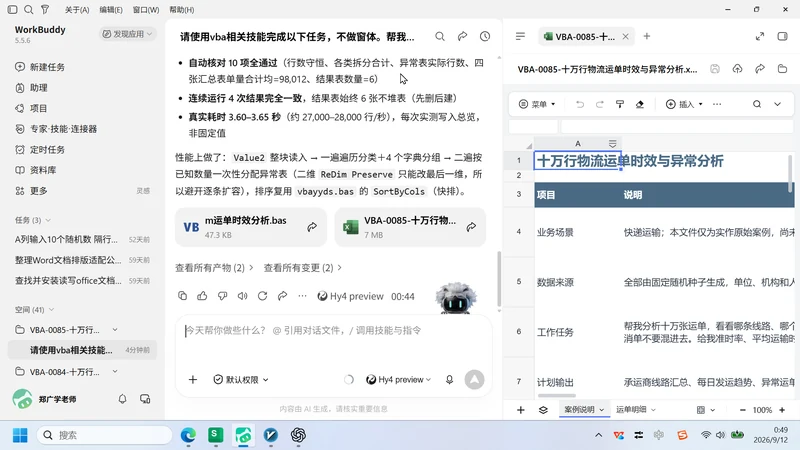Open more reply actions ellipsis
Image resolution: width=800 pixels, height=450 pixels.
[302, 296]
